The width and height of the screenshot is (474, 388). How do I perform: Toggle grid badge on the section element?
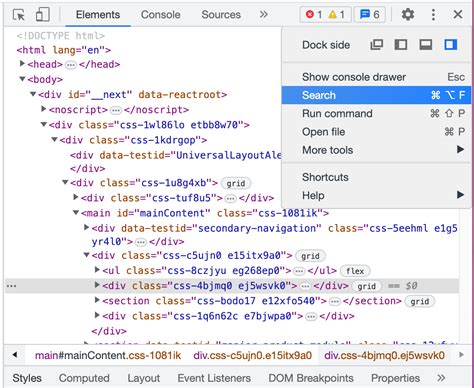419,301
